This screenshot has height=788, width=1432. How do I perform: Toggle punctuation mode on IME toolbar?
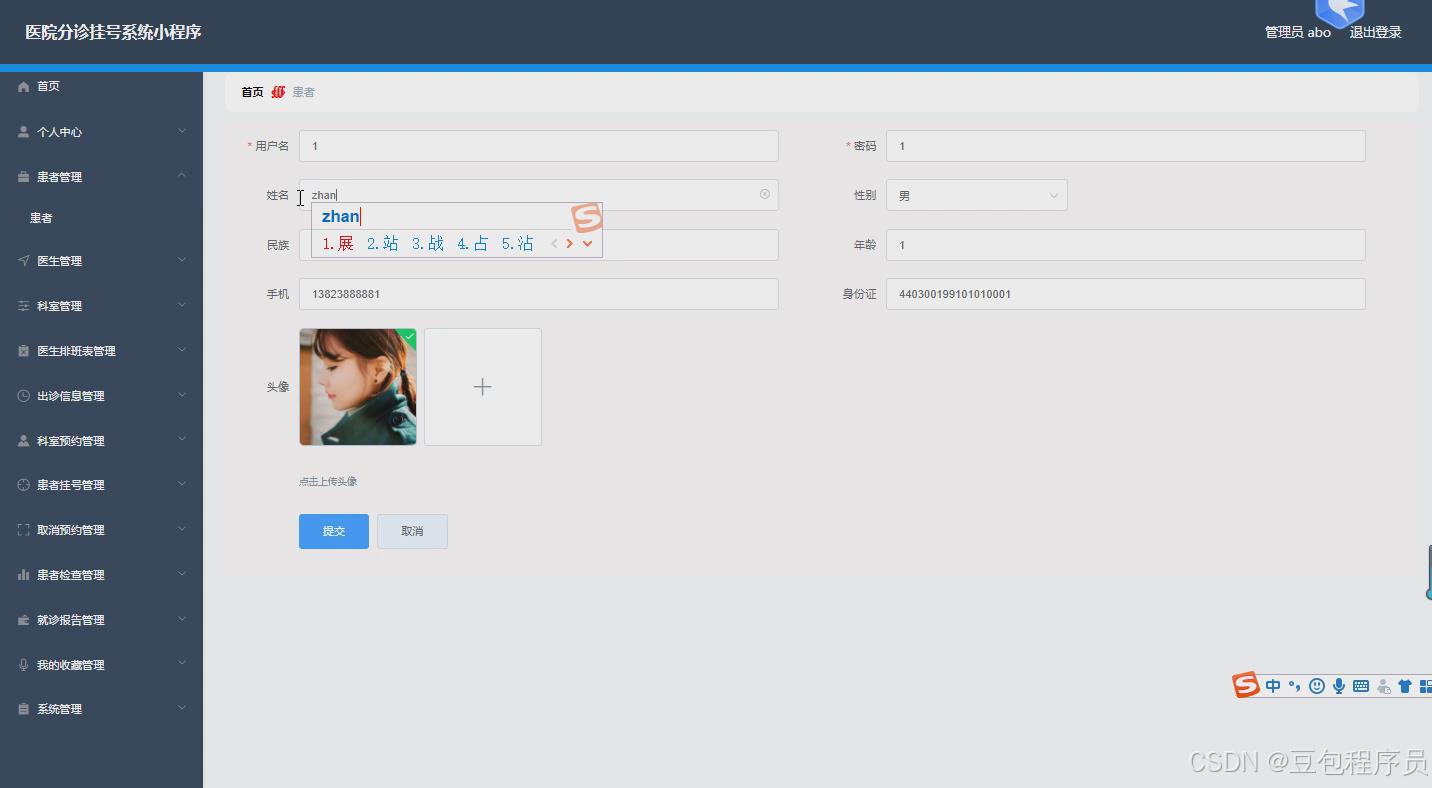(x=1294, y=686)
